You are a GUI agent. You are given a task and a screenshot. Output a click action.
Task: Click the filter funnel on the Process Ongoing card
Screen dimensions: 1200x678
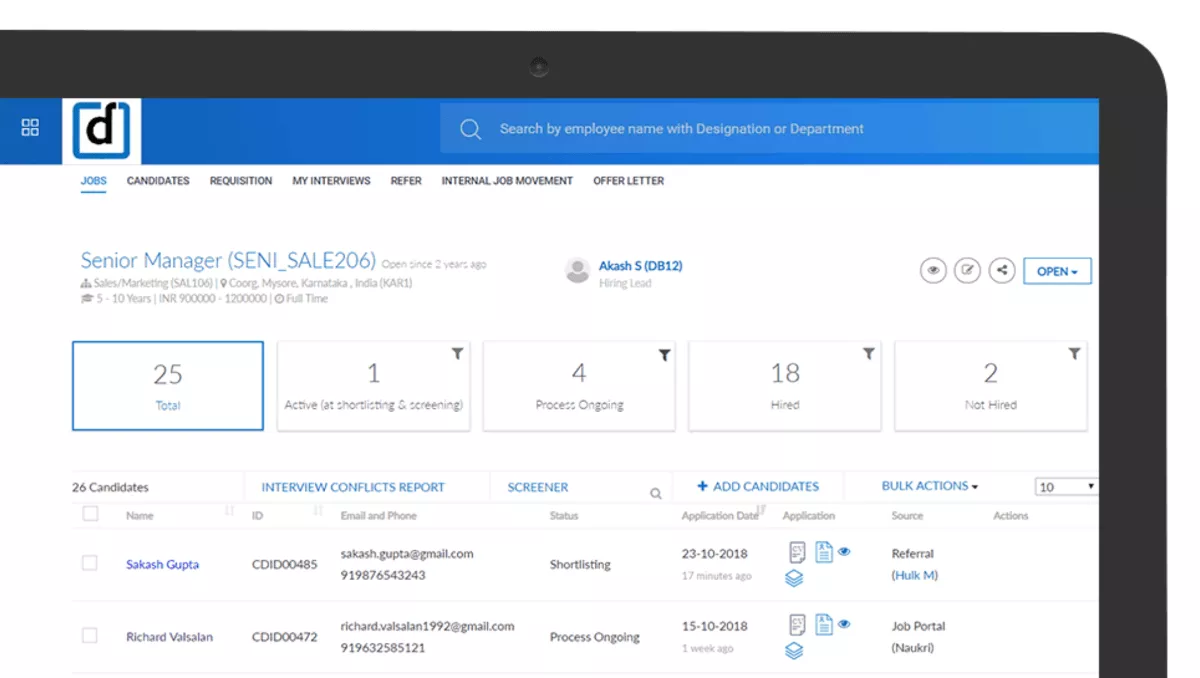click(x=663, y=353)
